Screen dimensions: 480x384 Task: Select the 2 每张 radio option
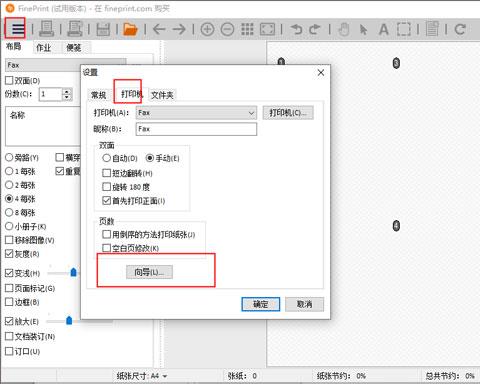9,185
